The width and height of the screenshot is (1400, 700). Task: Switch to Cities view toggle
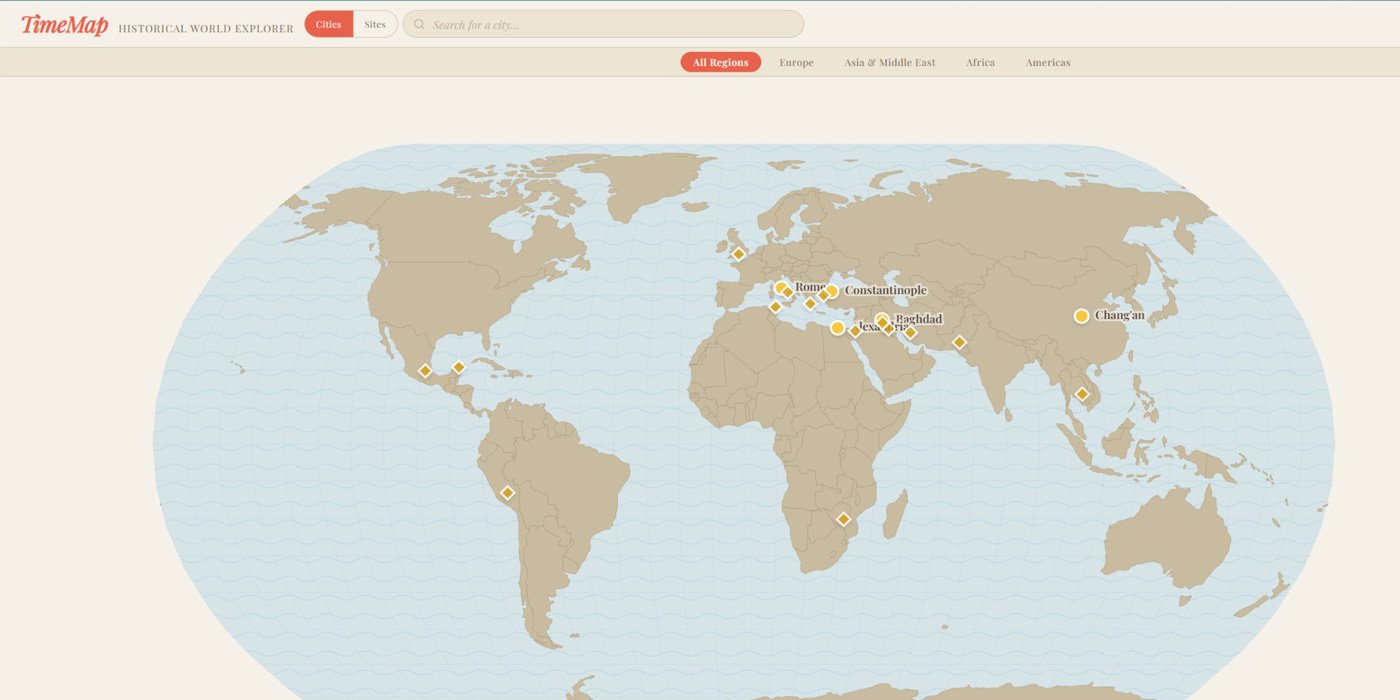tap(329, 24)
